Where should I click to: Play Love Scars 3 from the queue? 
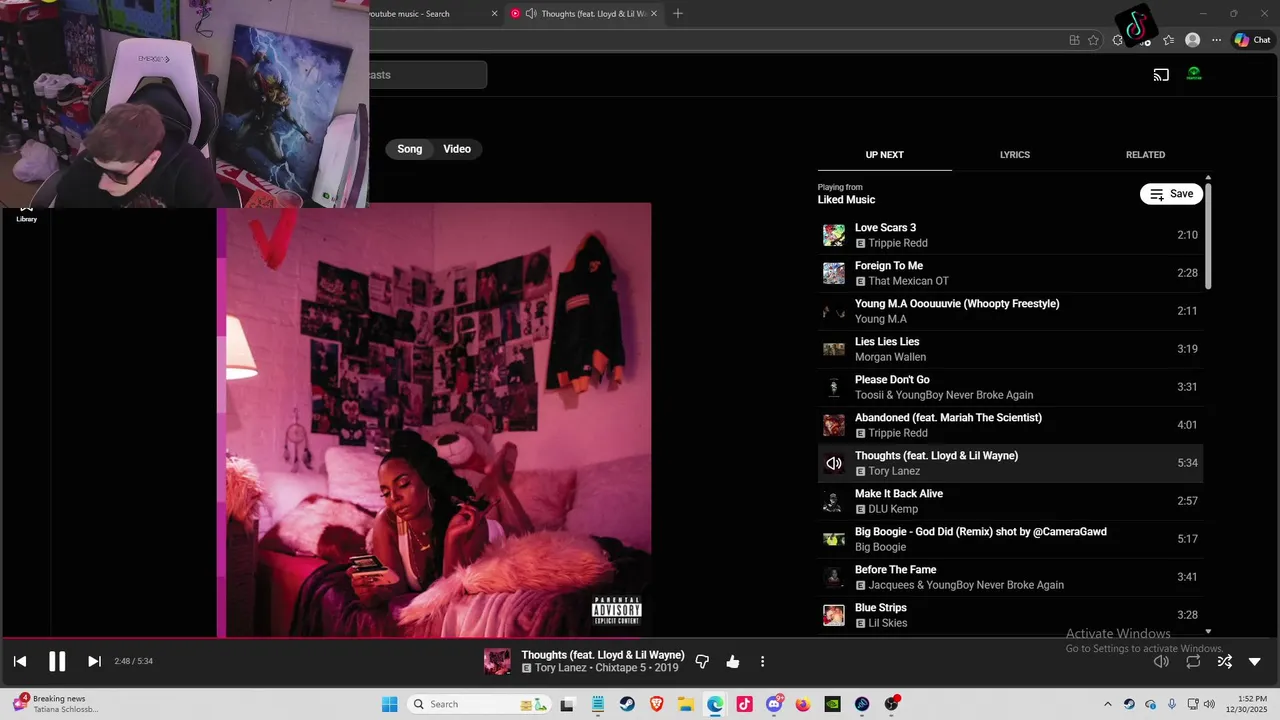(1010, 235)
